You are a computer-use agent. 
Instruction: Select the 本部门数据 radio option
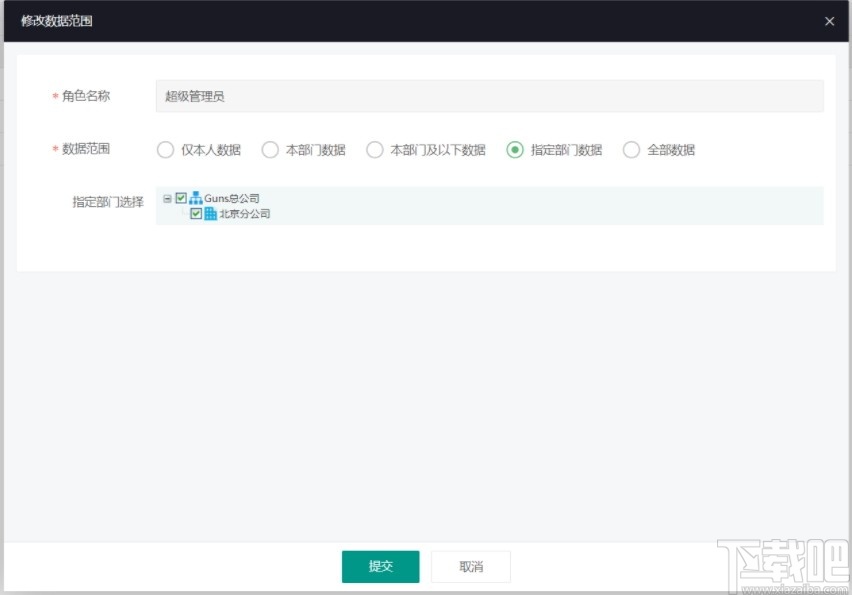click(x=270, y=149)
